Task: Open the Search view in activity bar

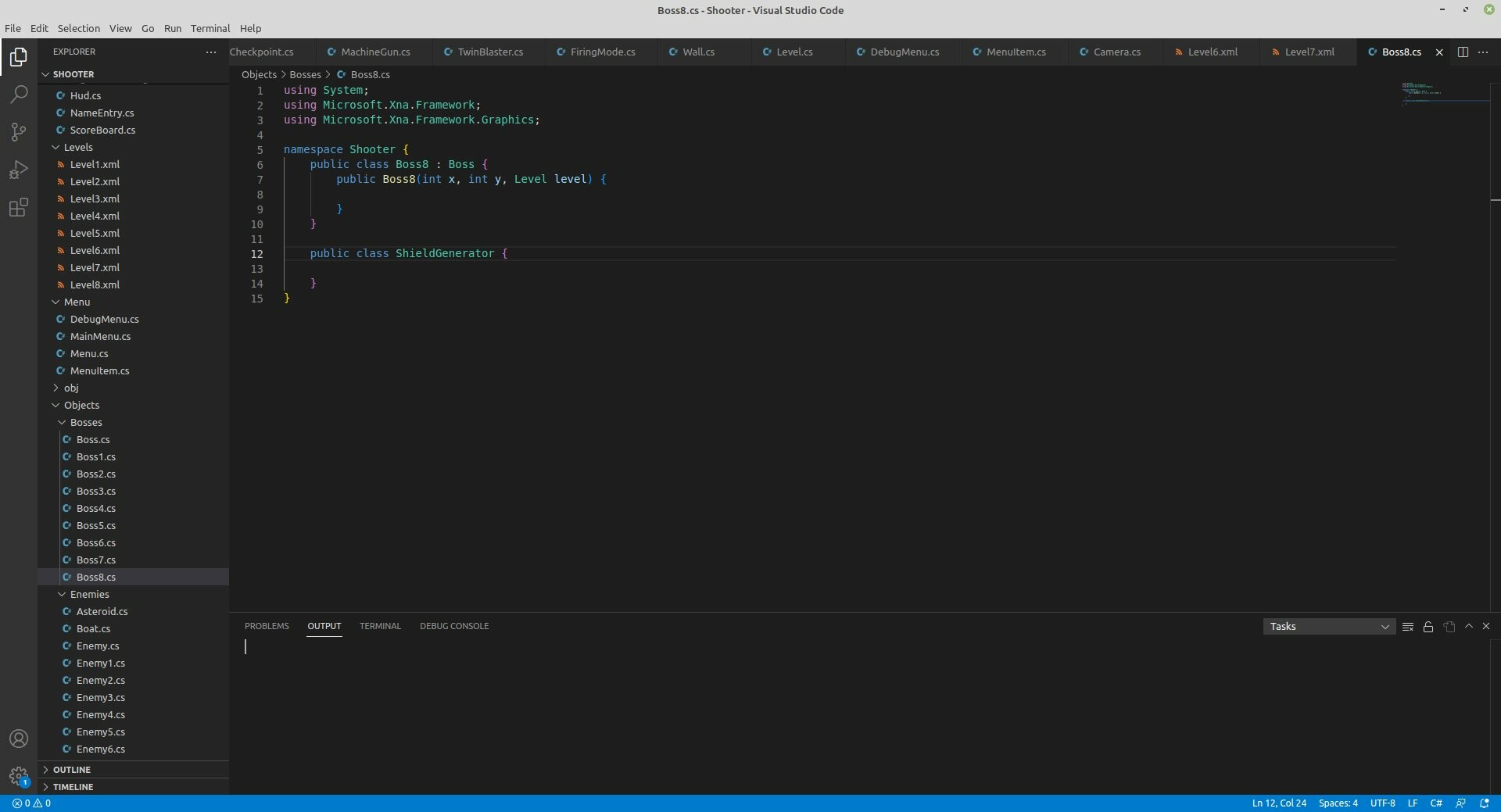Action: pos(19,95)
